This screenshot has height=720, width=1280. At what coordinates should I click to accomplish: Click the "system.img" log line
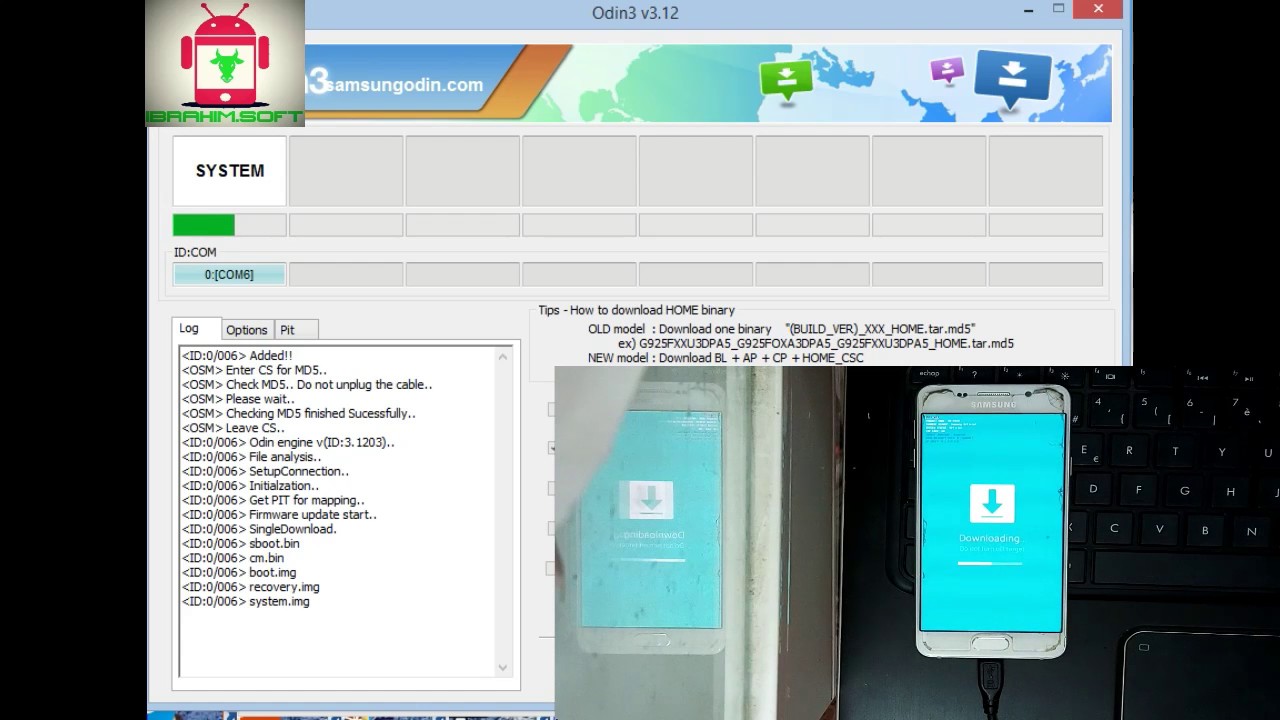coord(246,602)
